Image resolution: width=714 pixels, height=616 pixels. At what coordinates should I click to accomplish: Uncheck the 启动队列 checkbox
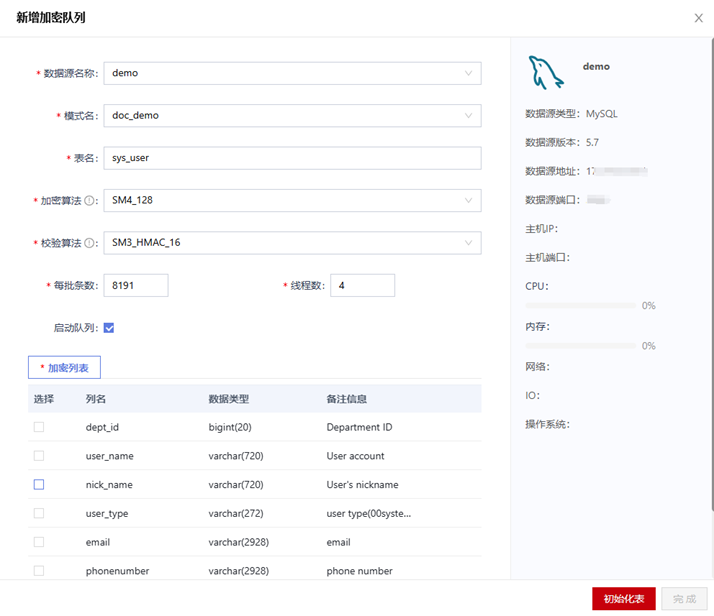tap(109, 328)
